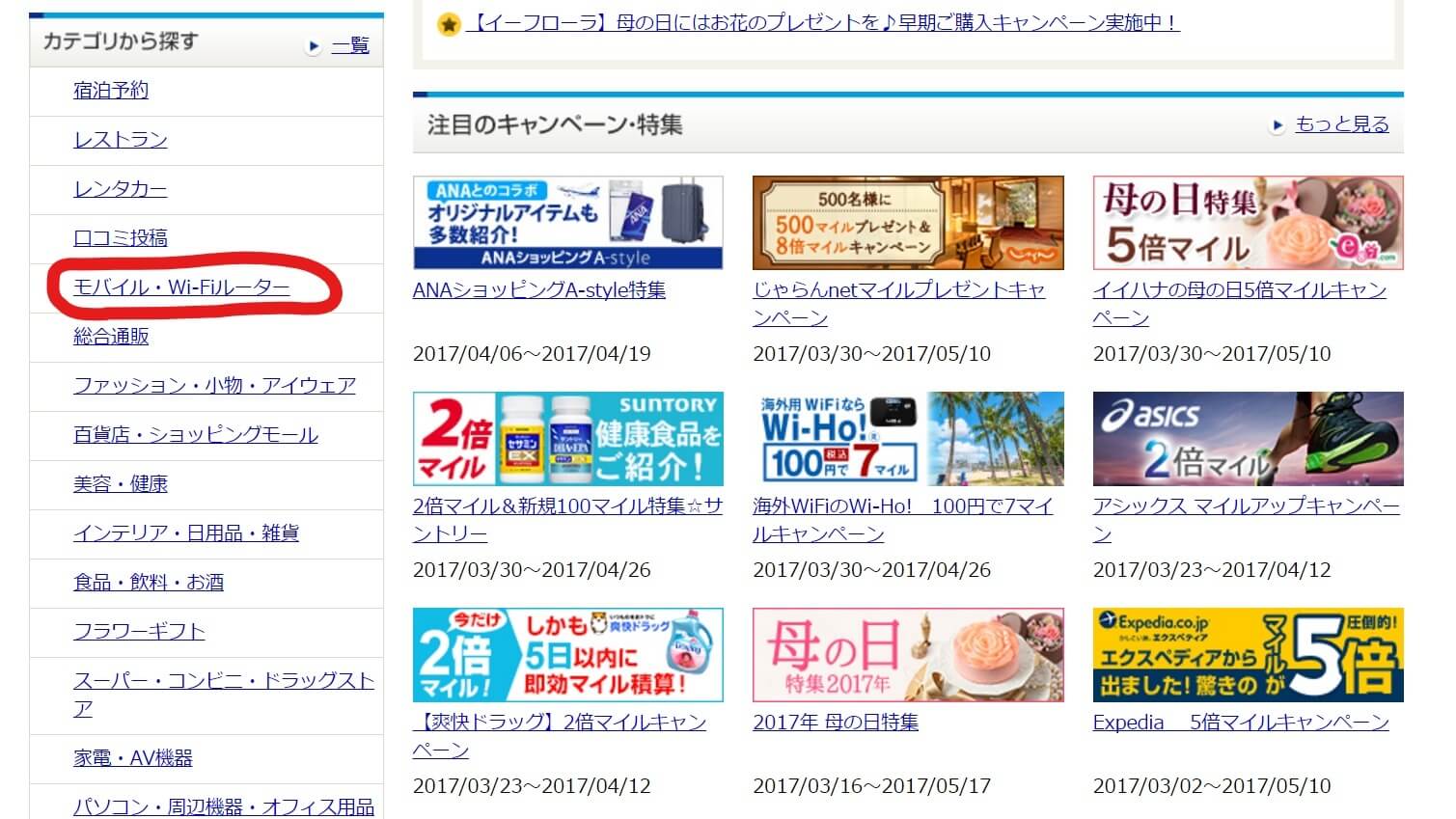The image size is (1456, 819).
Task: Open the レンタカー category
Action: [120, 189]
